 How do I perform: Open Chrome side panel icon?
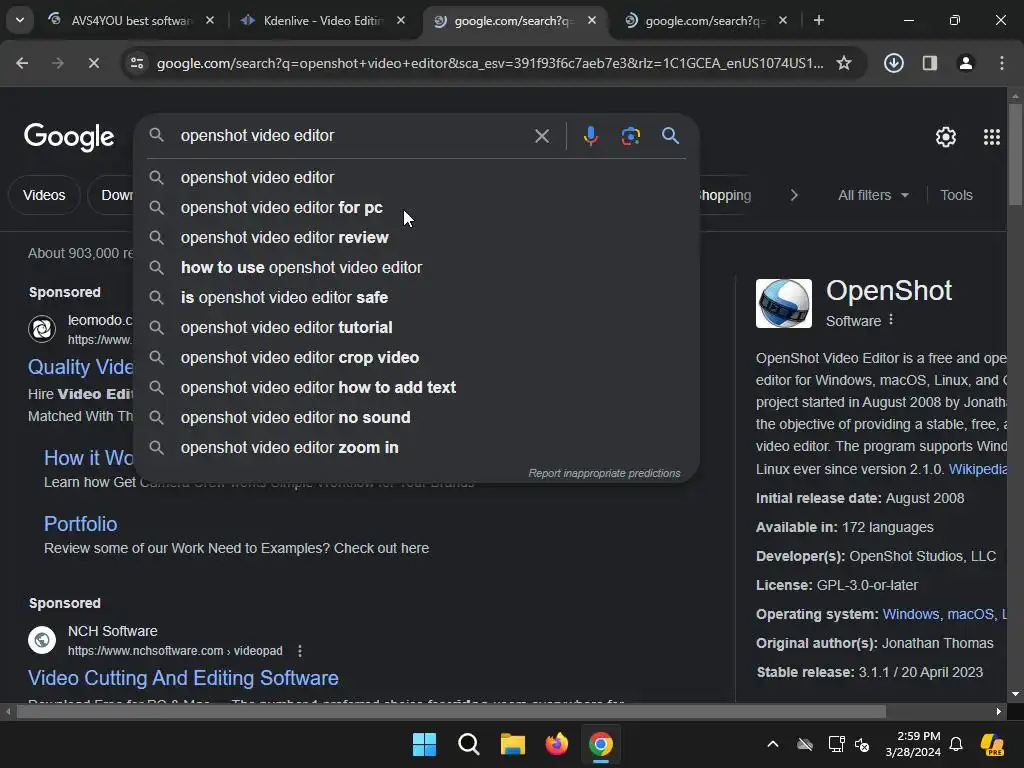point(929,63)
